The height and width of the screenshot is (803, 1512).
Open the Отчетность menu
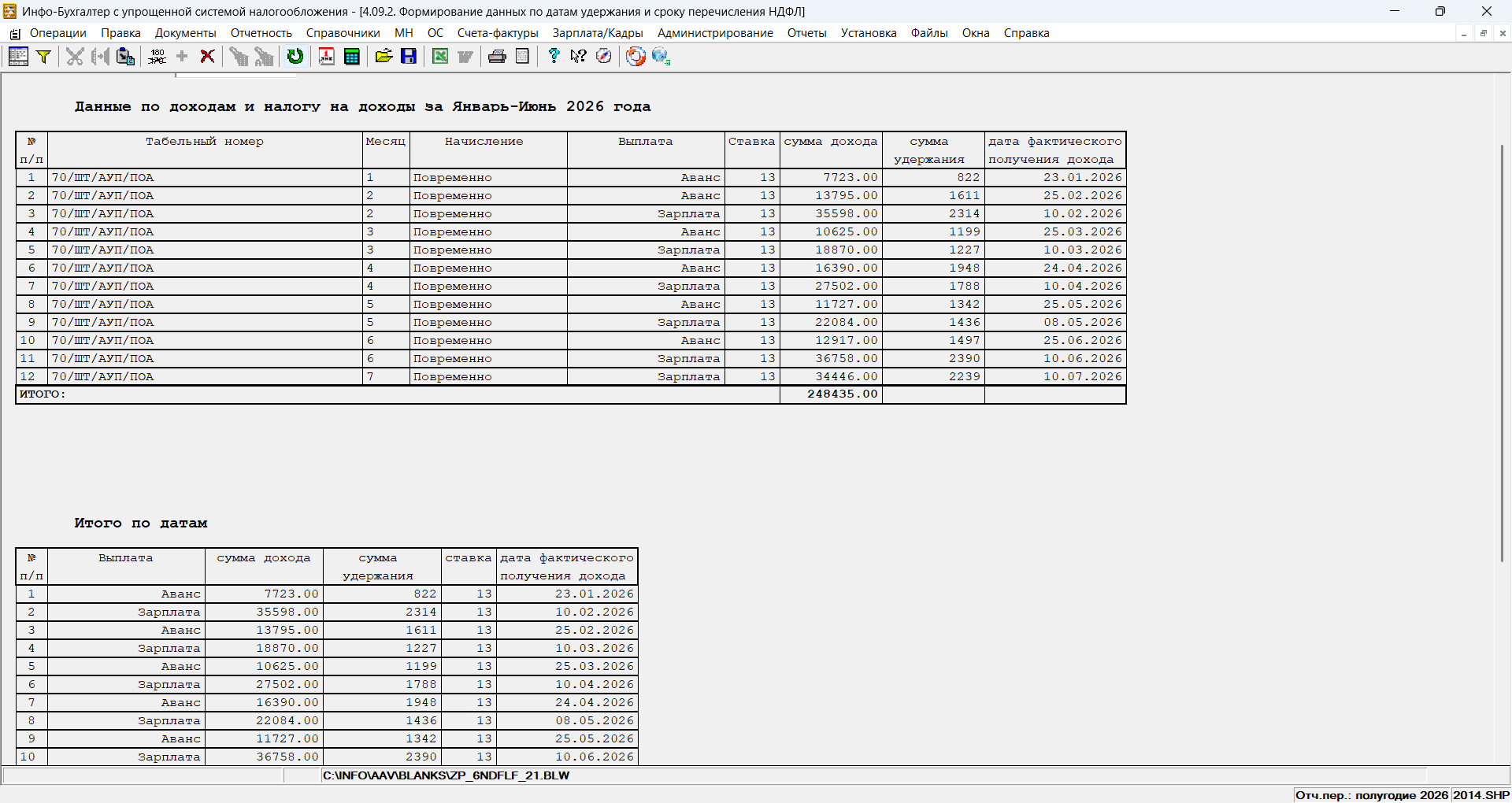[261, 33]
